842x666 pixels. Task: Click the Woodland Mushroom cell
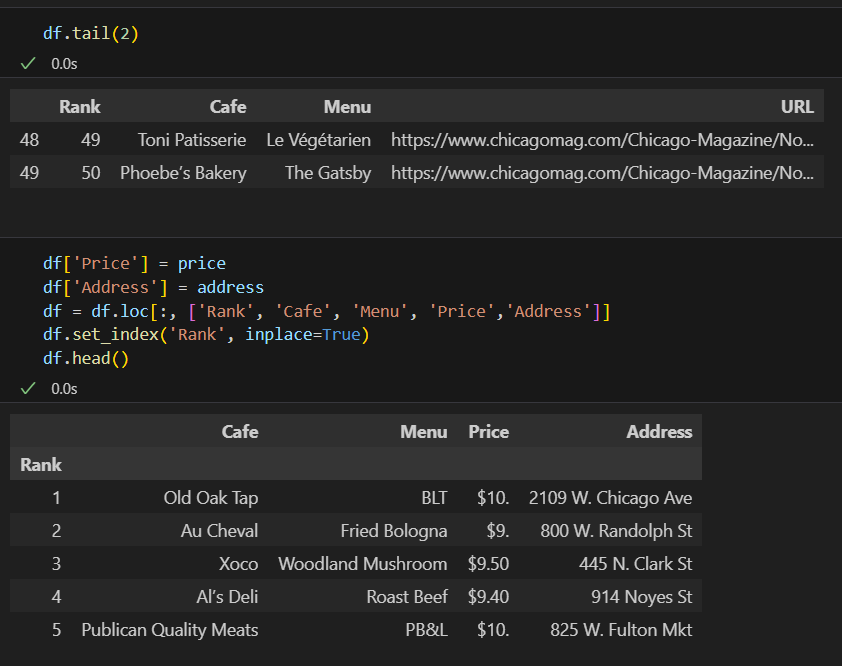pyautogui.click(x=362, y=564)
